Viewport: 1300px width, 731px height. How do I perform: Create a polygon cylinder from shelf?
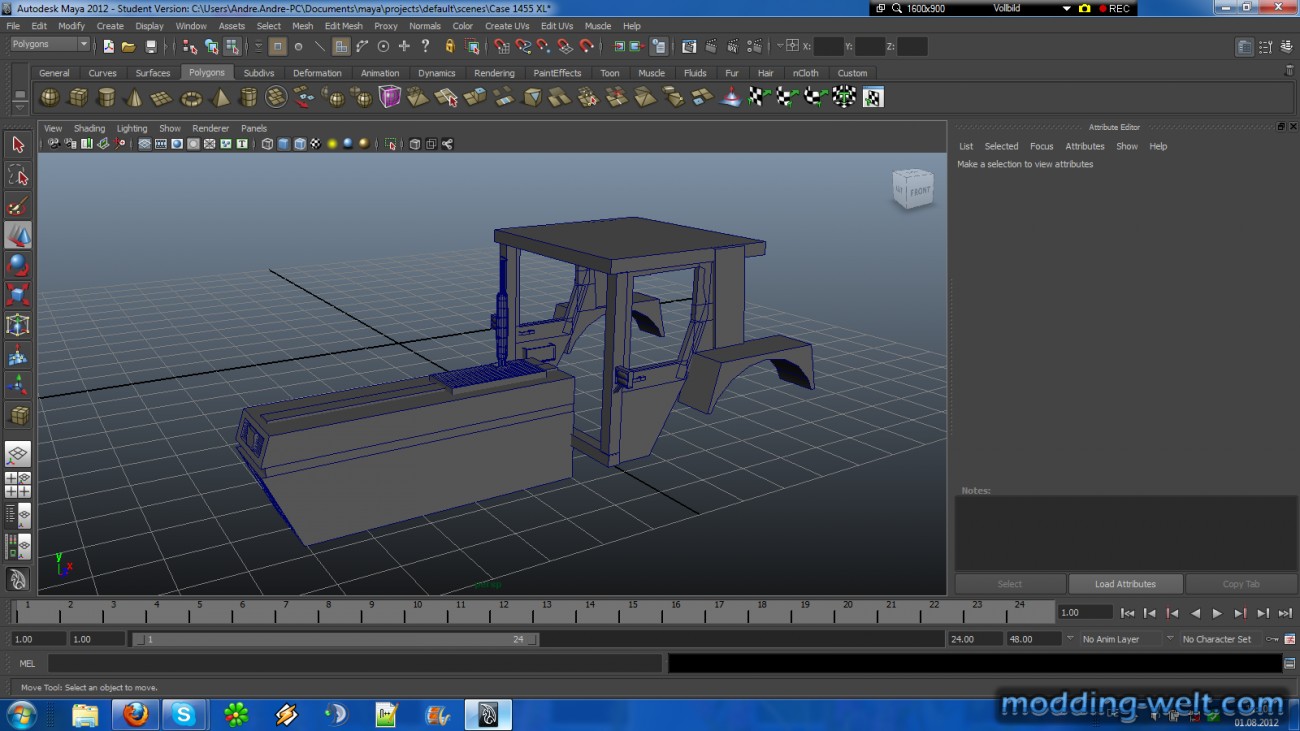coord(105,97)
